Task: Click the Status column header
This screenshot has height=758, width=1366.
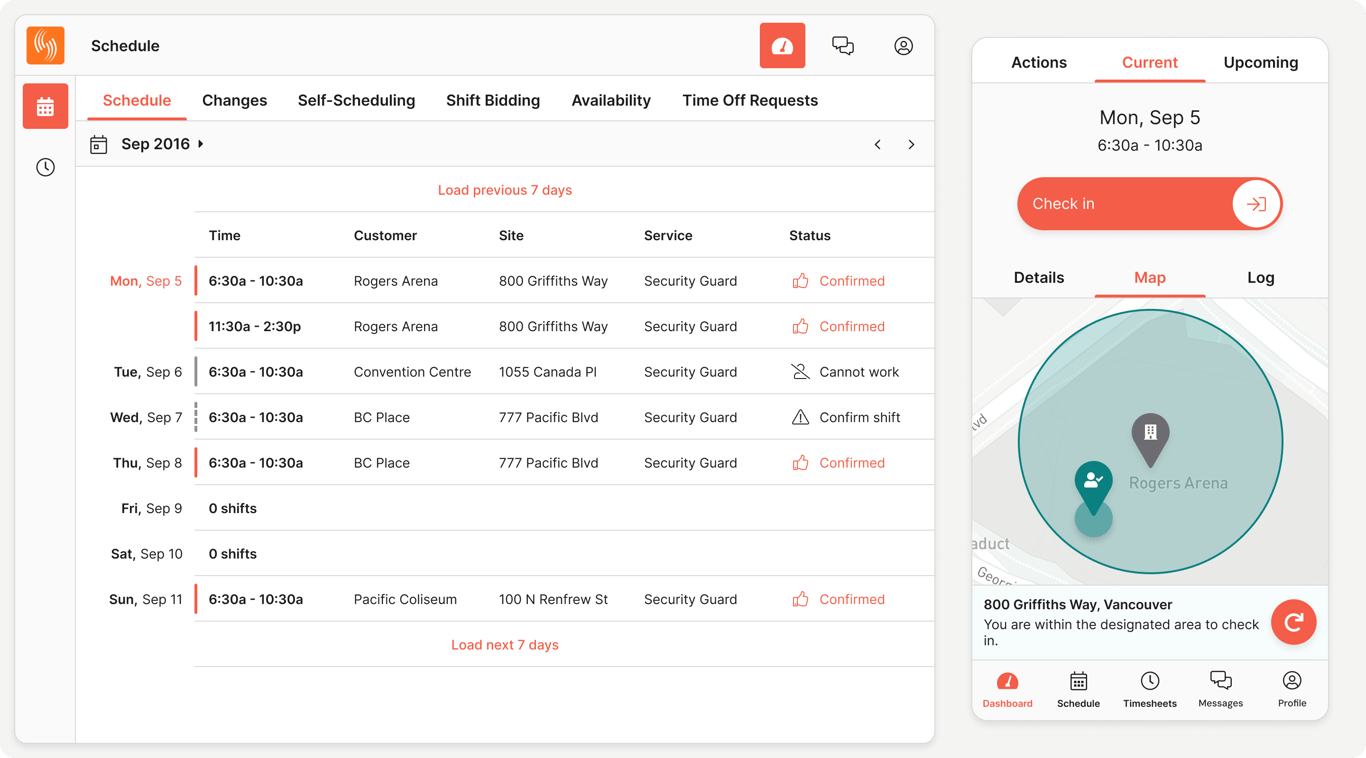Action: 810,236
